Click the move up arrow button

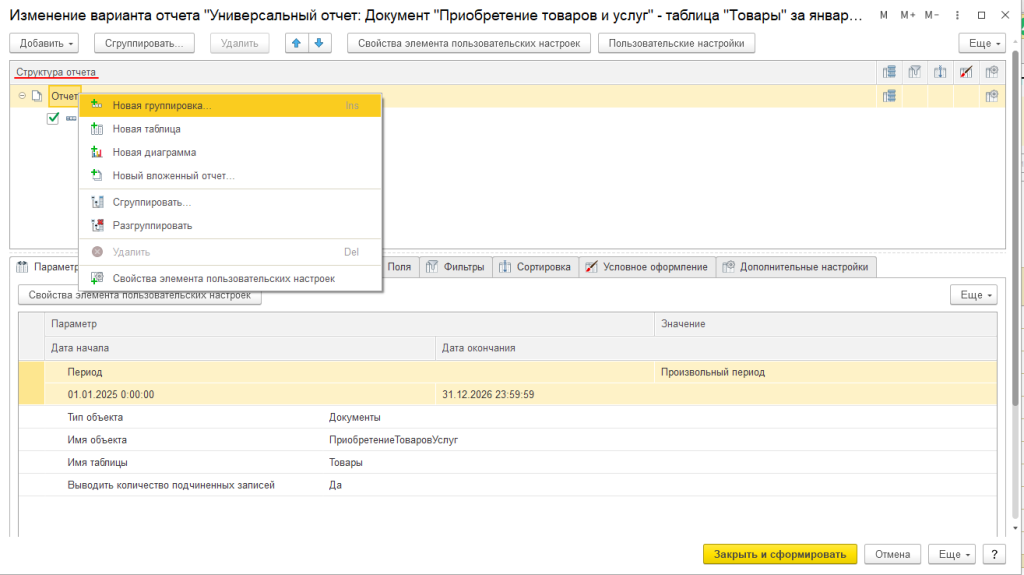tap(297, 43)
